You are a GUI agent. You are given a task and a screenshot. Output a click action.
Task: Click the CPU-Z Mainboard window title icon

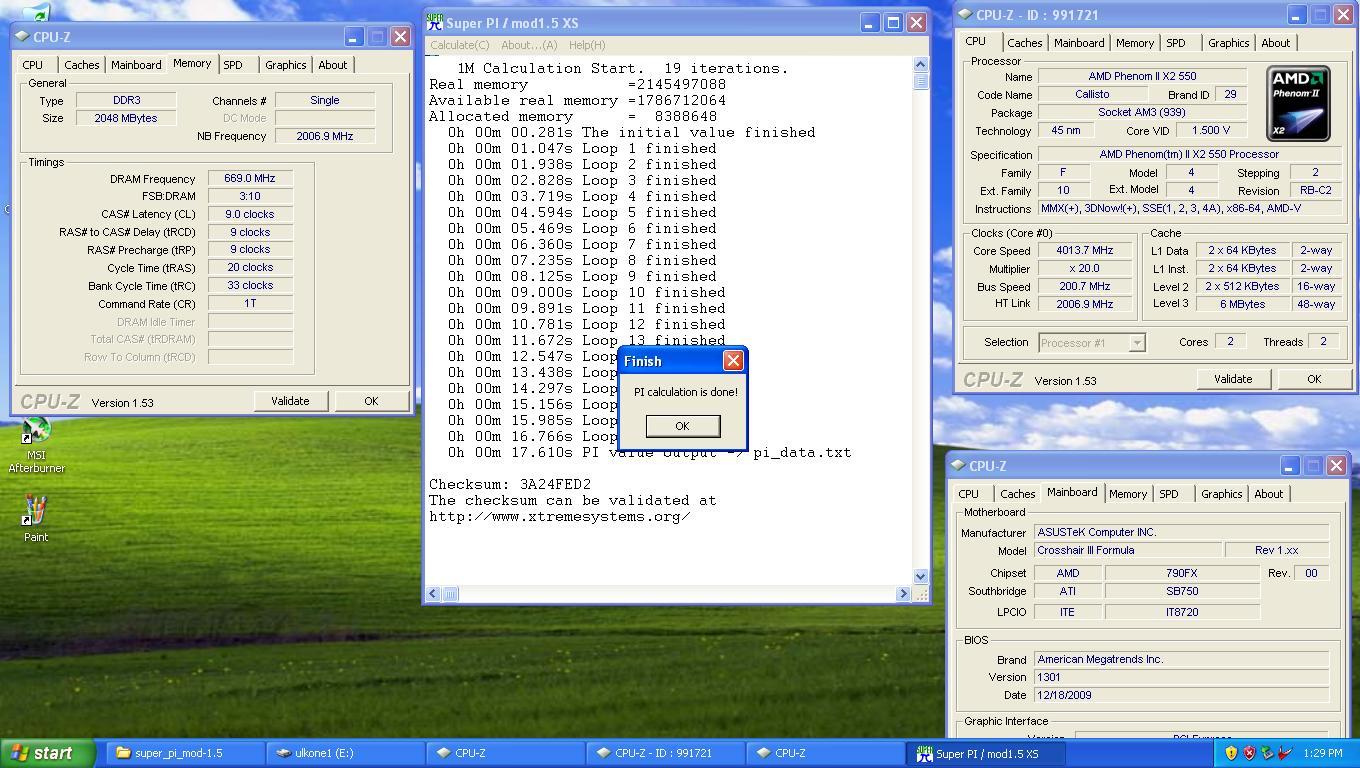(958, 466)
